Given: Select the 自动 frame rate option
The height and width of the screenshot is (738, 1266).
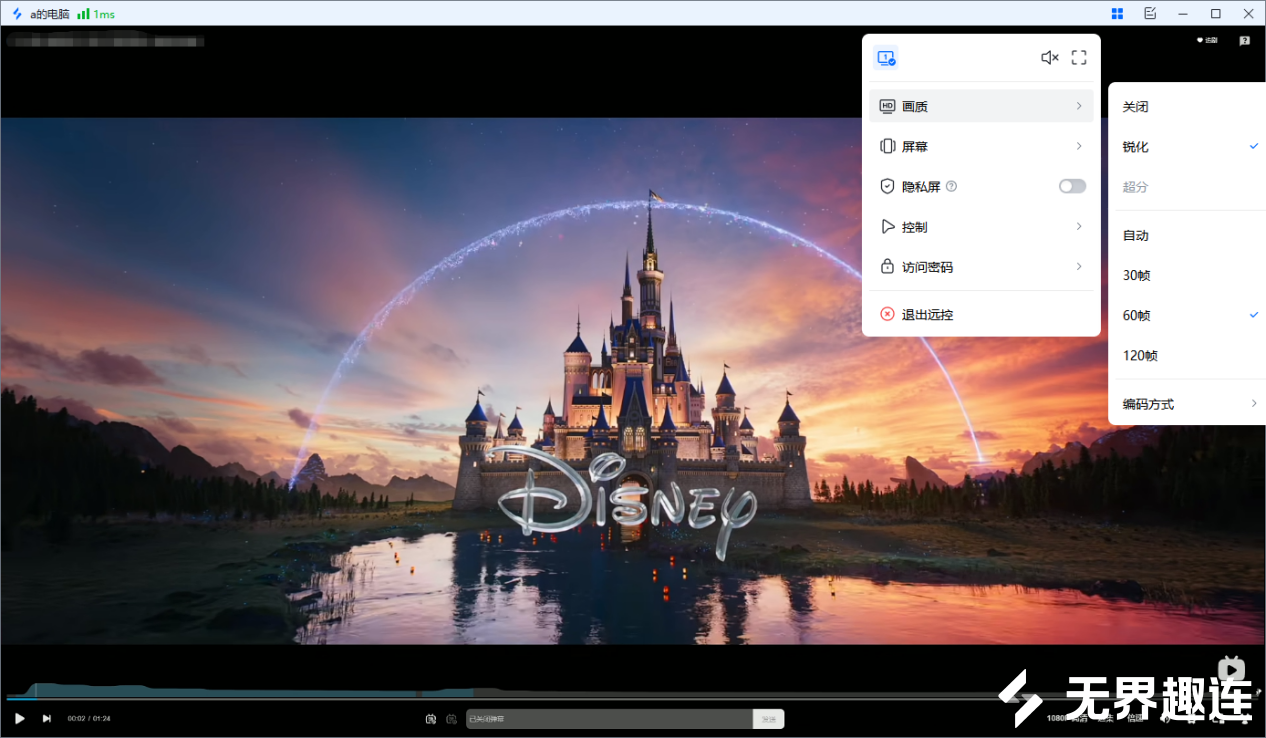Looking at the screenshot, I should pos(1187,236).
